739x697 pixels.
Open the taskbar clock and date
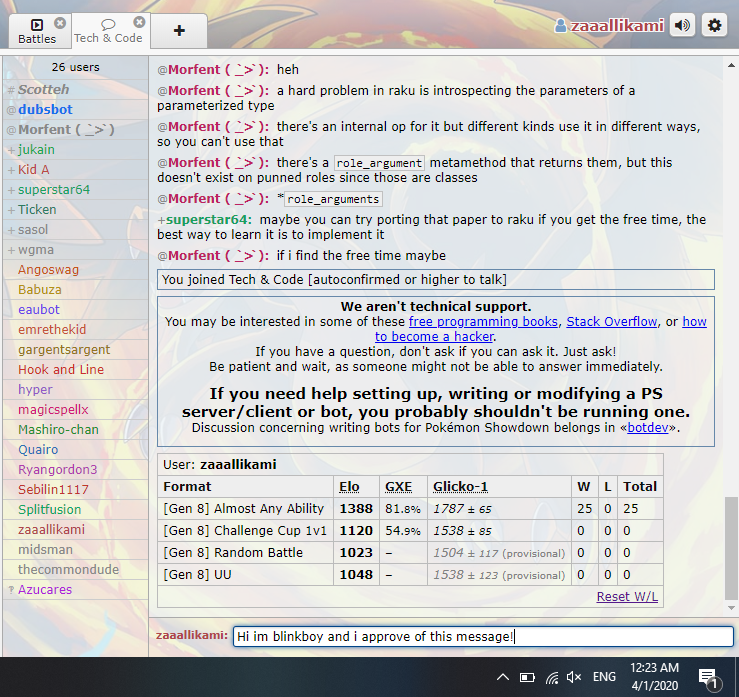[x=654, y=677]
